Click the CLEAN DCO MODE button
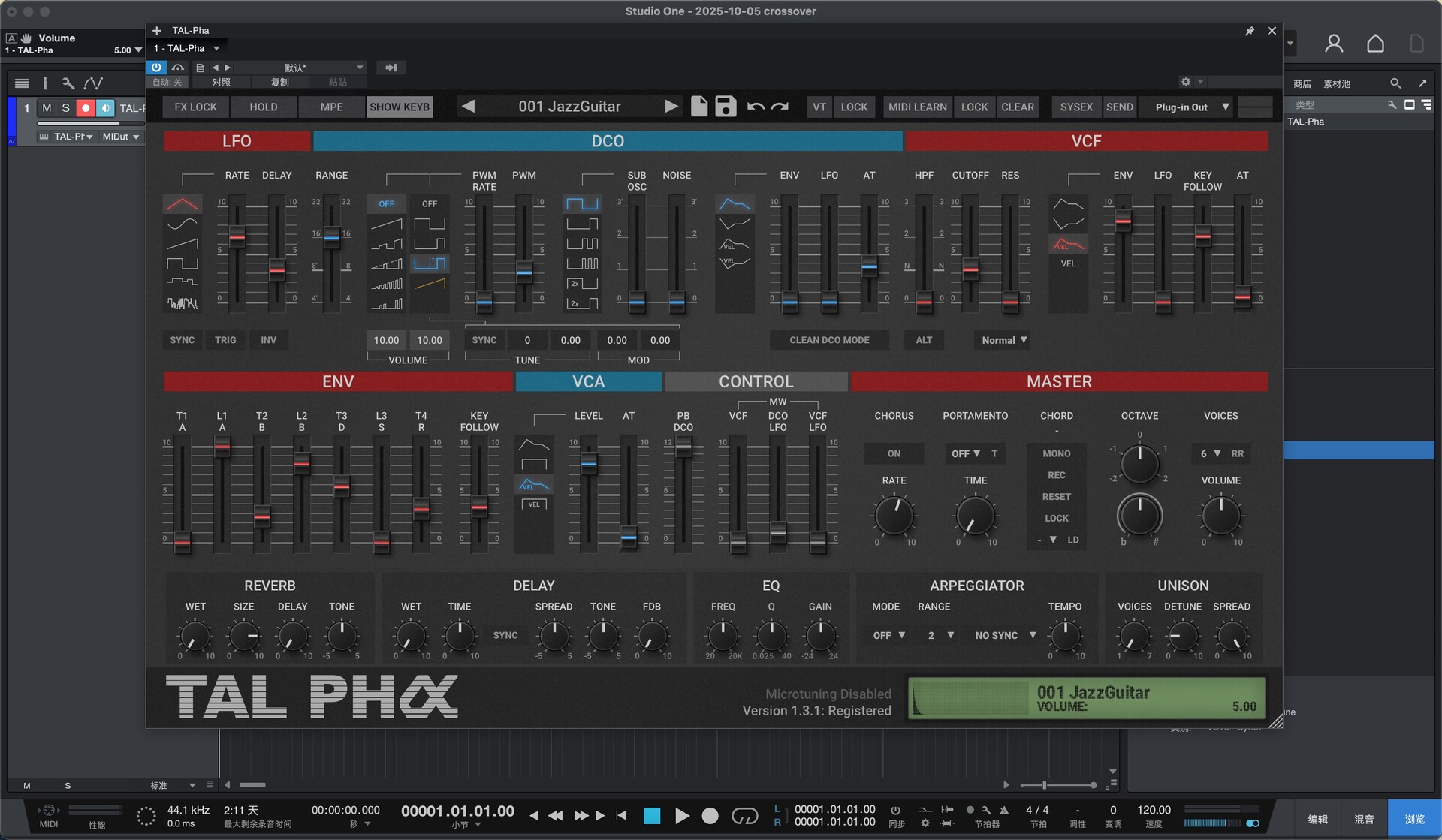Image resolution: width=1442 pixels, height=840 pixels. click(829, 340)
